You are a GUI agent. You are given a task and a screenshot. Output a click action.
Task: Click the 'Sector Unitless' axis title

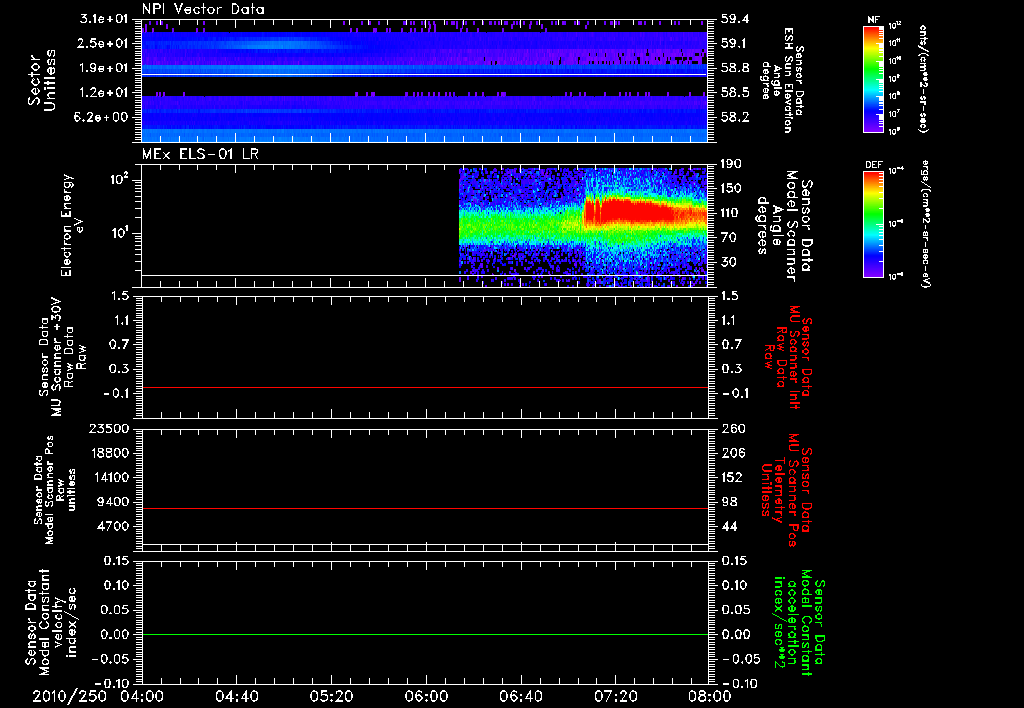(42, 80)
